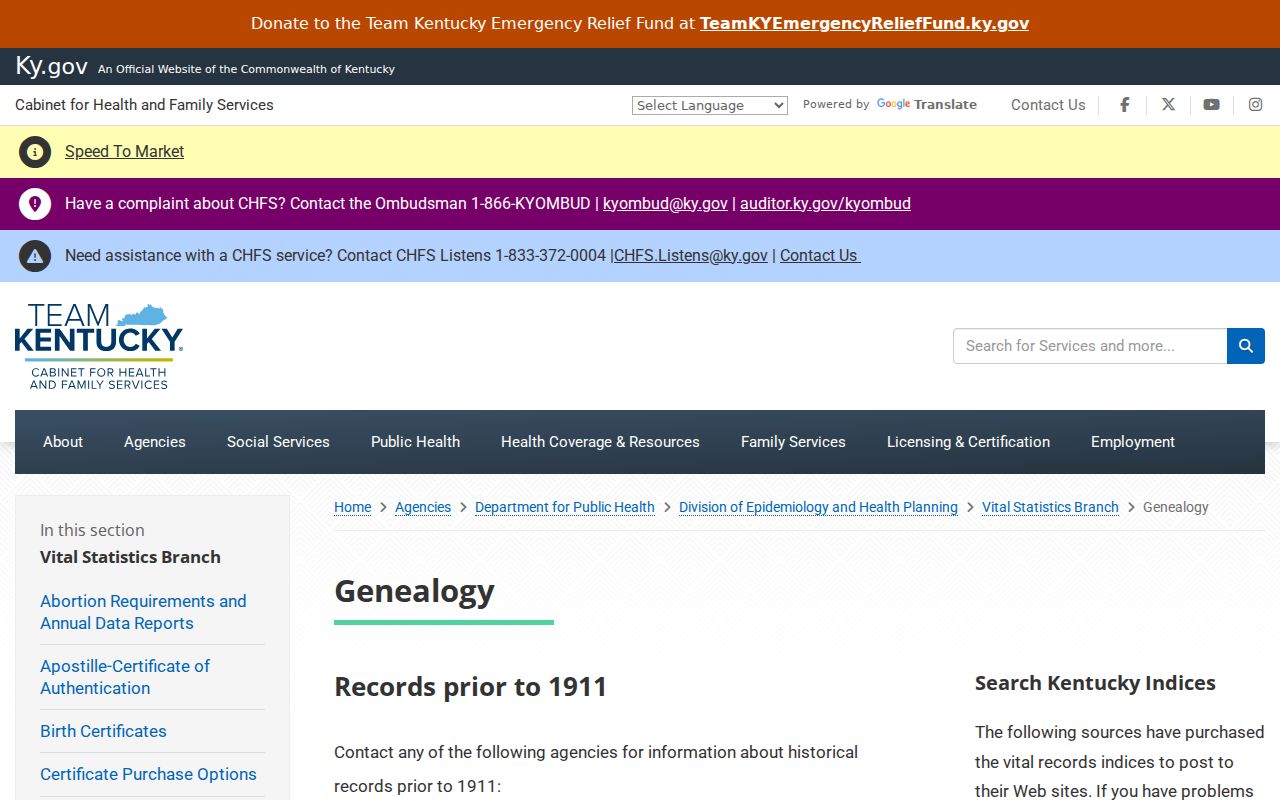Open the X (Twitter) social icon
Viewport: 1280px width, 800px height.
[1168, 105]
